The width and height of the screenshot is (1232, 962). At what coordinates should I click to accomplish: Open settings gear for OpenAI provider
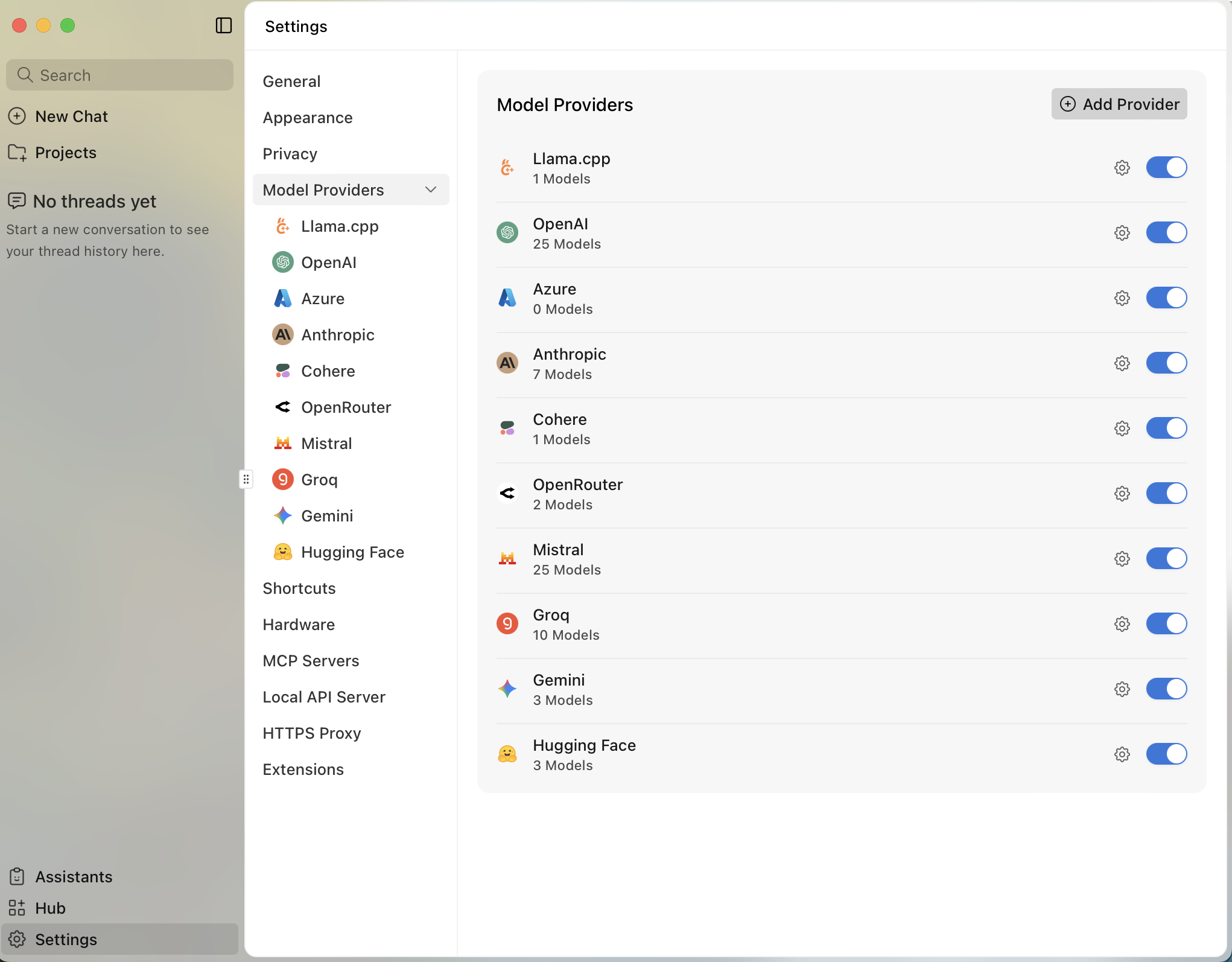tap(1122, 233)
